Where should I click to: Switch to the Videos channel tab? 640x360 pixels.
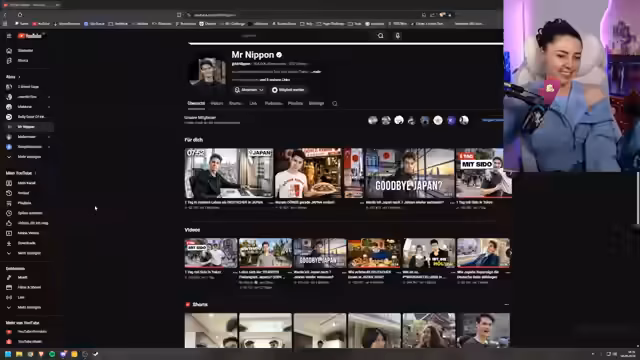pyautogui.click(x=217, y=104)
